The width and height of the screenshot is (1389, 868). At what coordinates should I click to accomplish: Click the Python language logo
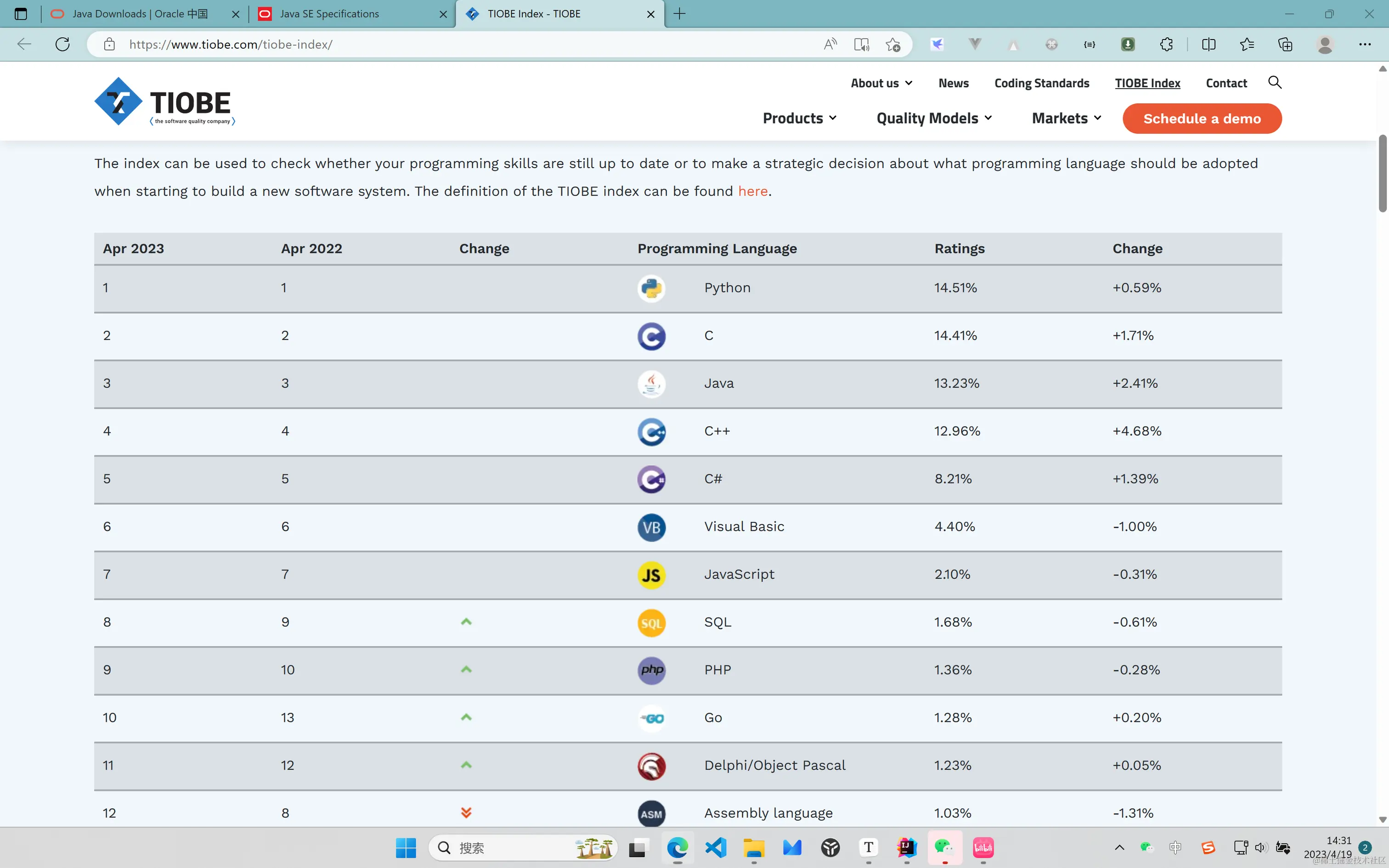pyautogui.click(x=651, y=288)
